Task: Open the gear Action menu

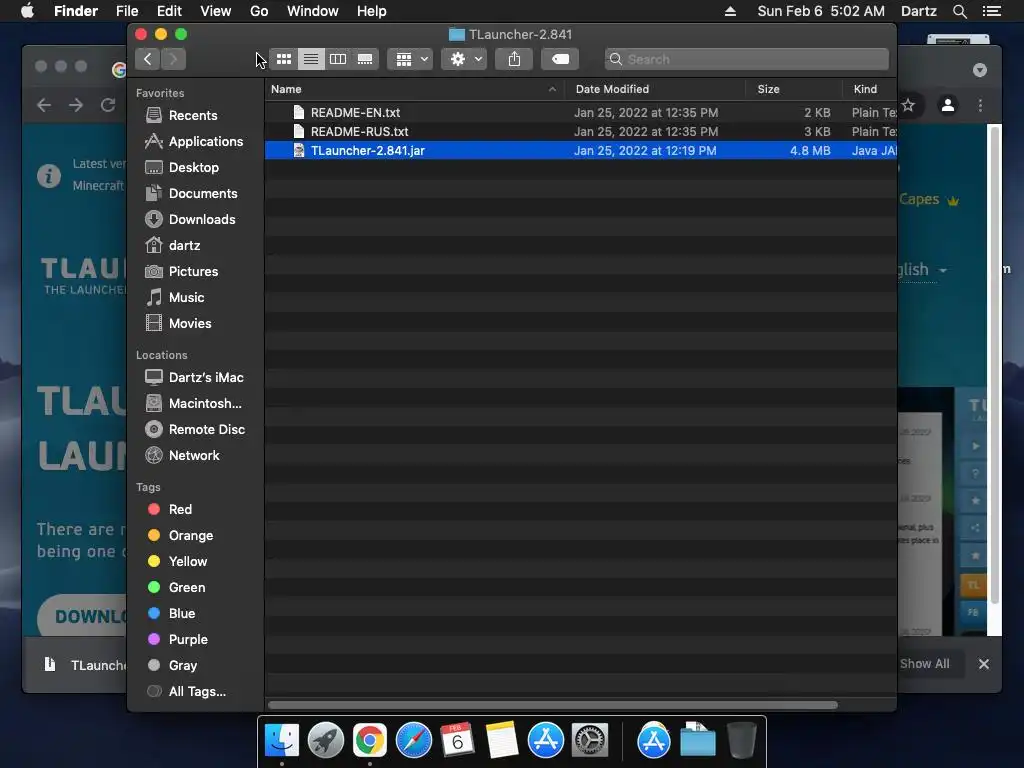Action: 464,59
